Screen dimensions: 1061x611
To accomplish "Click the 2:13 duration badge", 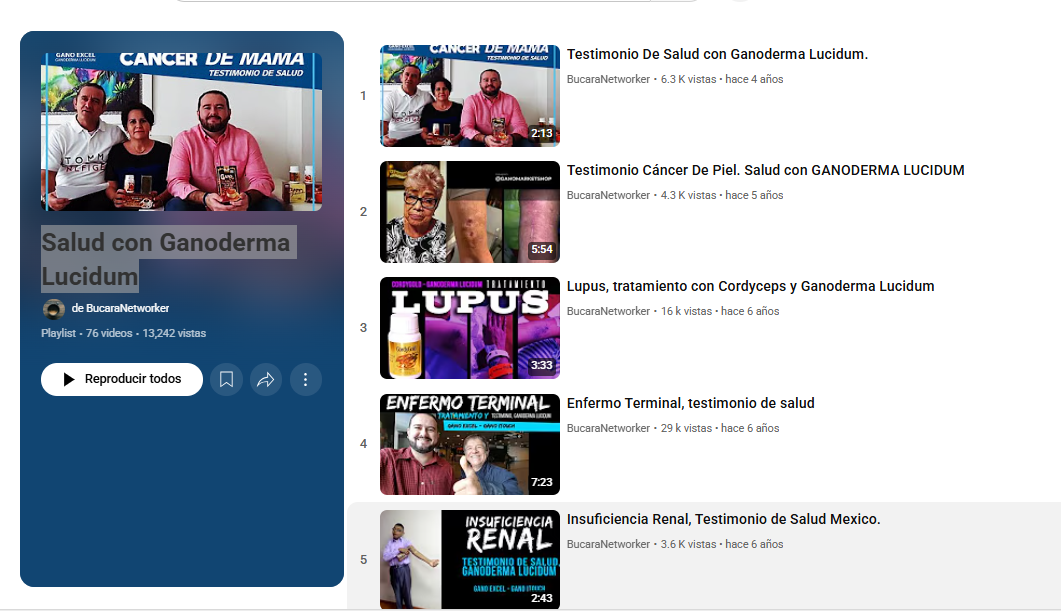I will (541, 133).
